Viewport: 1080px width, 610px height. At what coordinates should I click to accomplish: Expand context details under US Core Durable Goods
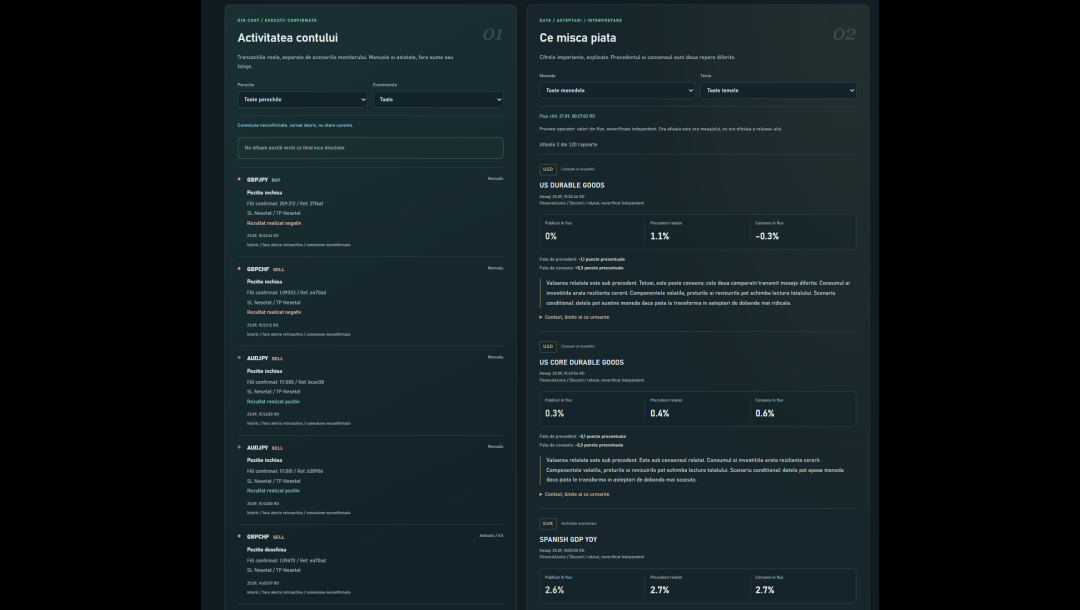click(x=574, y=494)
